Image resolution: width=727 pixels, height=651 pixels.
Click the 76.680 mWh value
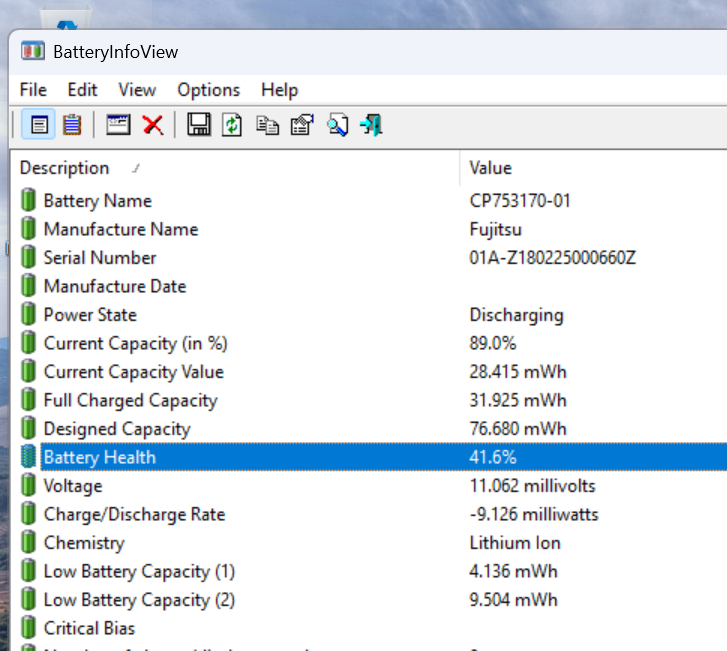coord(518,429)
